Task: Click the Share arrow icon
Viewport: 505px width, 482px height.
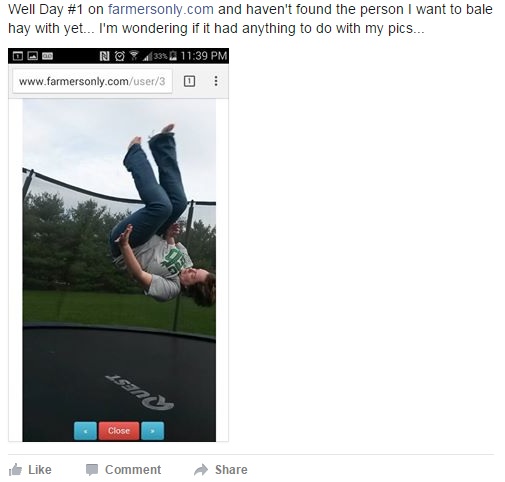Action: coord(201,470)
